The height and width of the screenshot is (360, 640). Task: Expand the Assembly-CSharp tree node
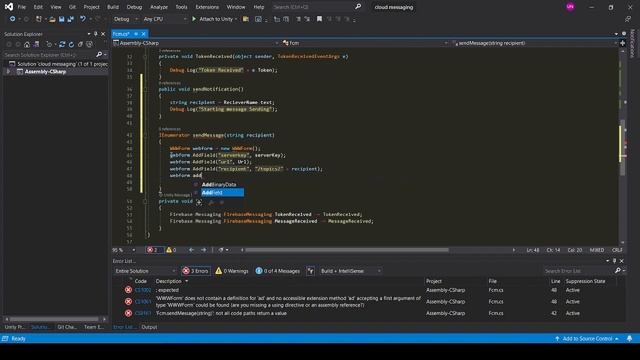[8, 71]
